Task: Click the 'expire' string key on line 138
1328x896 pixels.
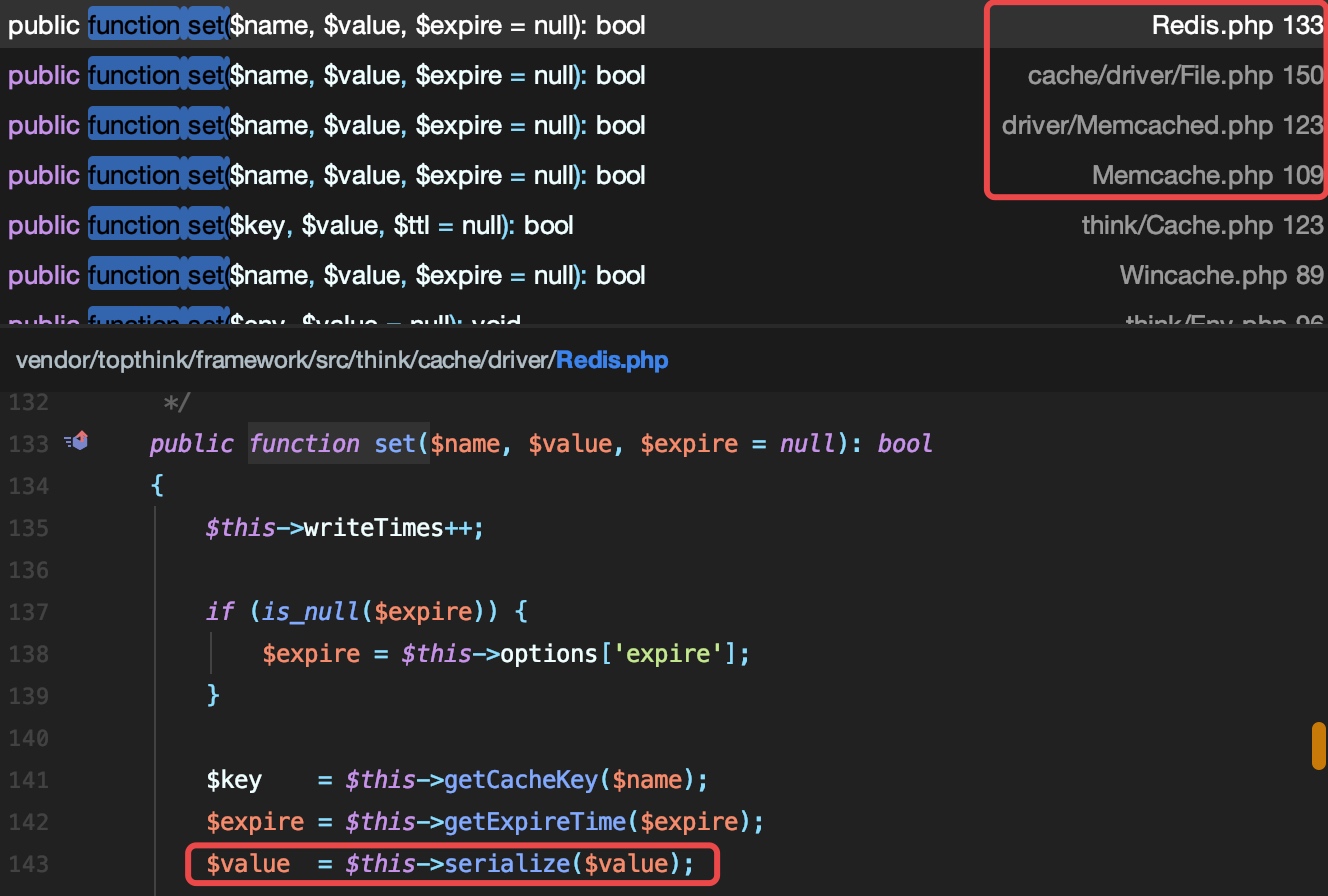Action: 667,653
